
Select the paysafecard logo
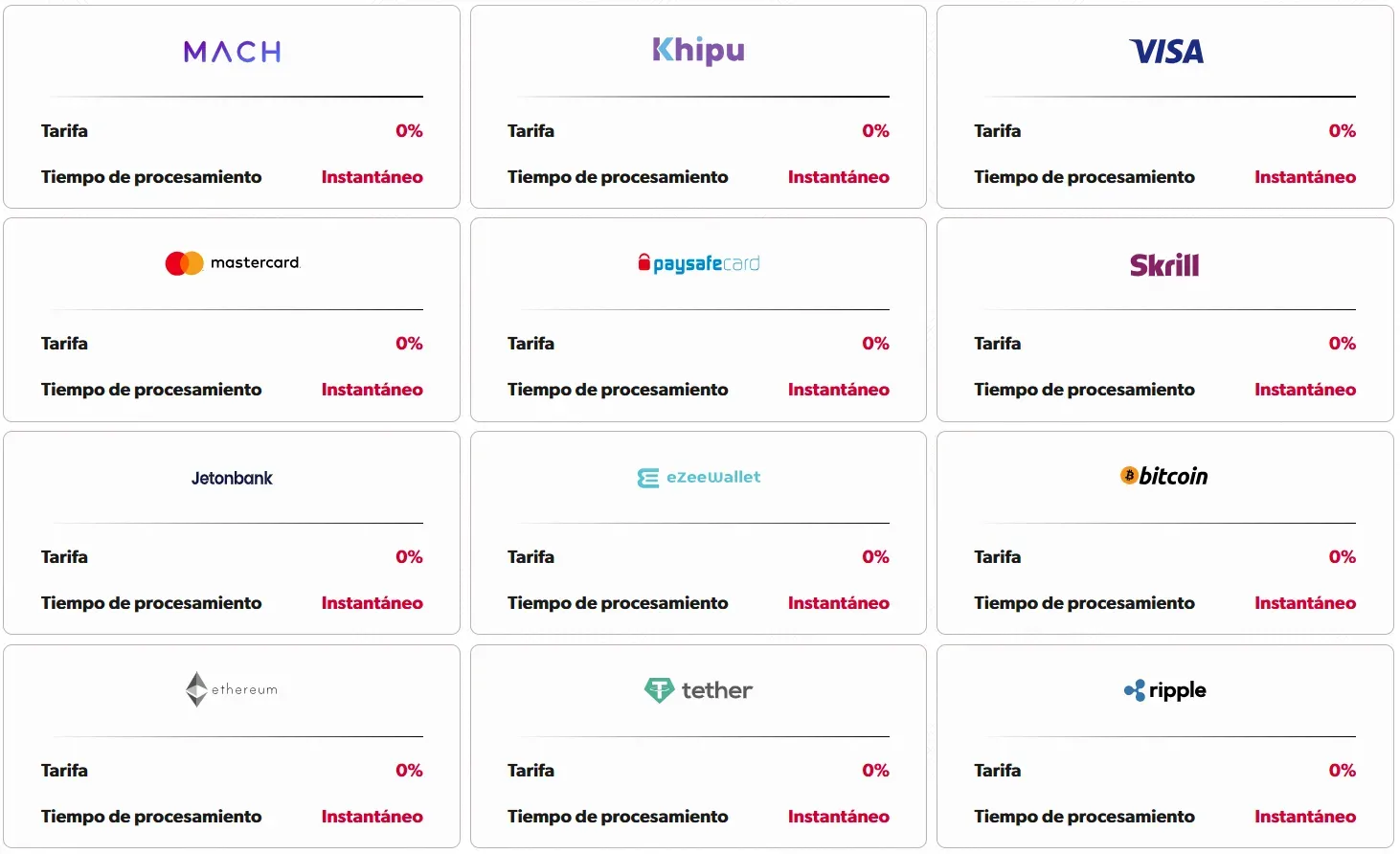pos(698,263)
